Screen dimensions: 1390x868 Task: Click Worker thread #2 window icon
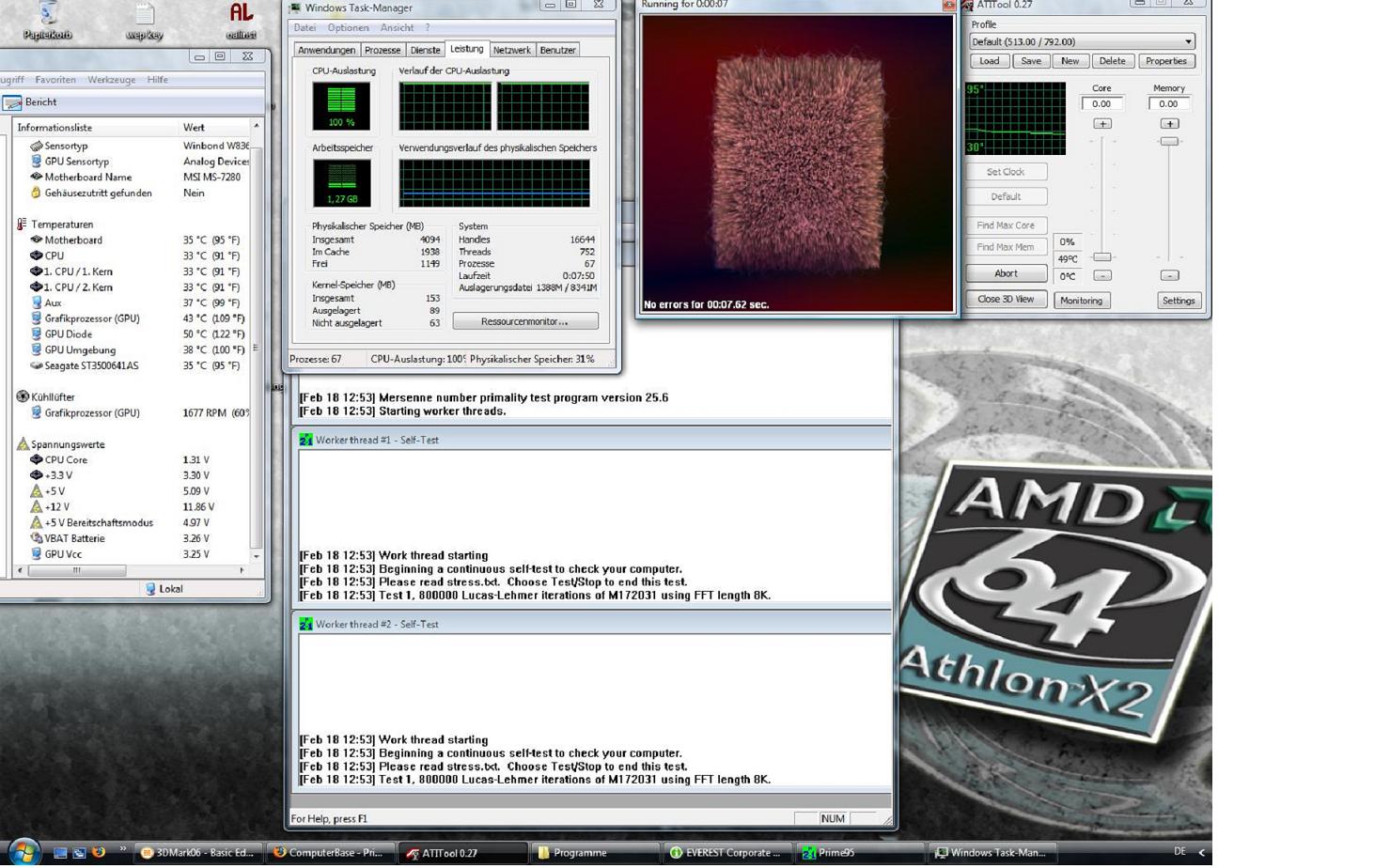click(305, 624)
